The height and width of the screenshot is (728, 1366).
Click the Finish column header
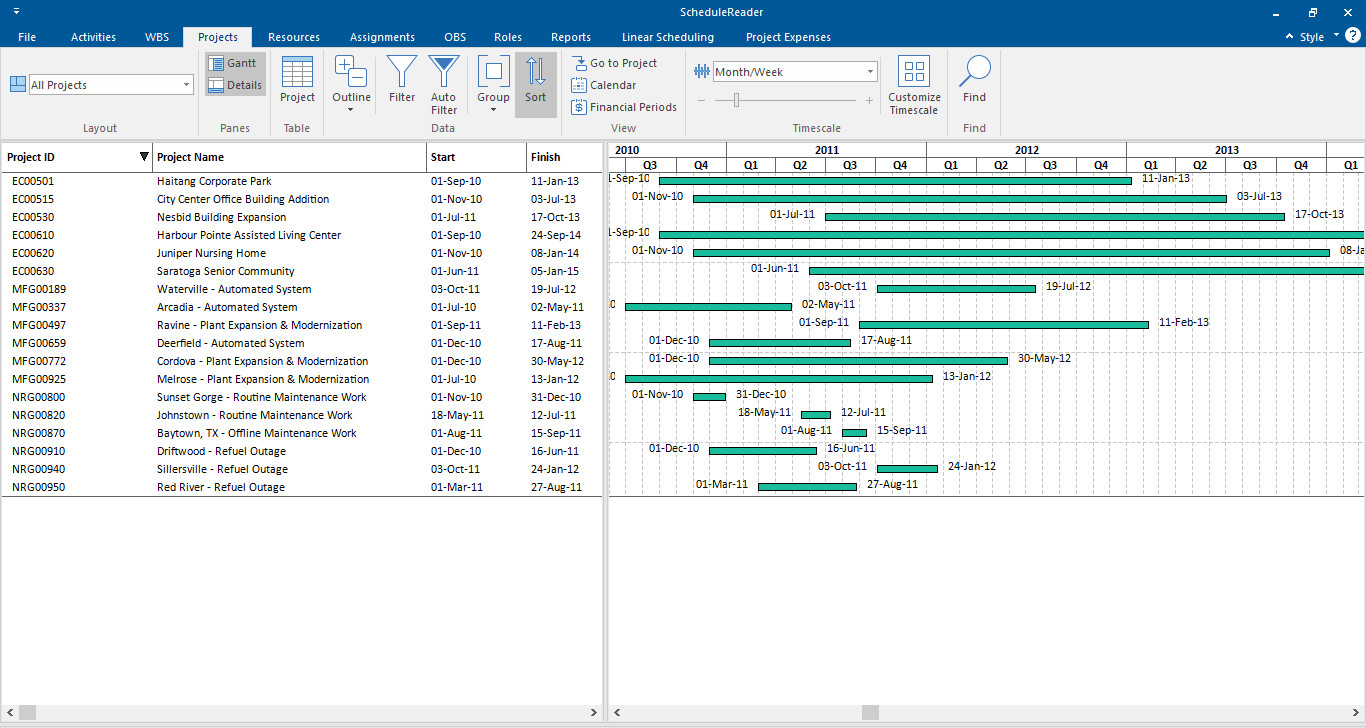coord(565,157)
